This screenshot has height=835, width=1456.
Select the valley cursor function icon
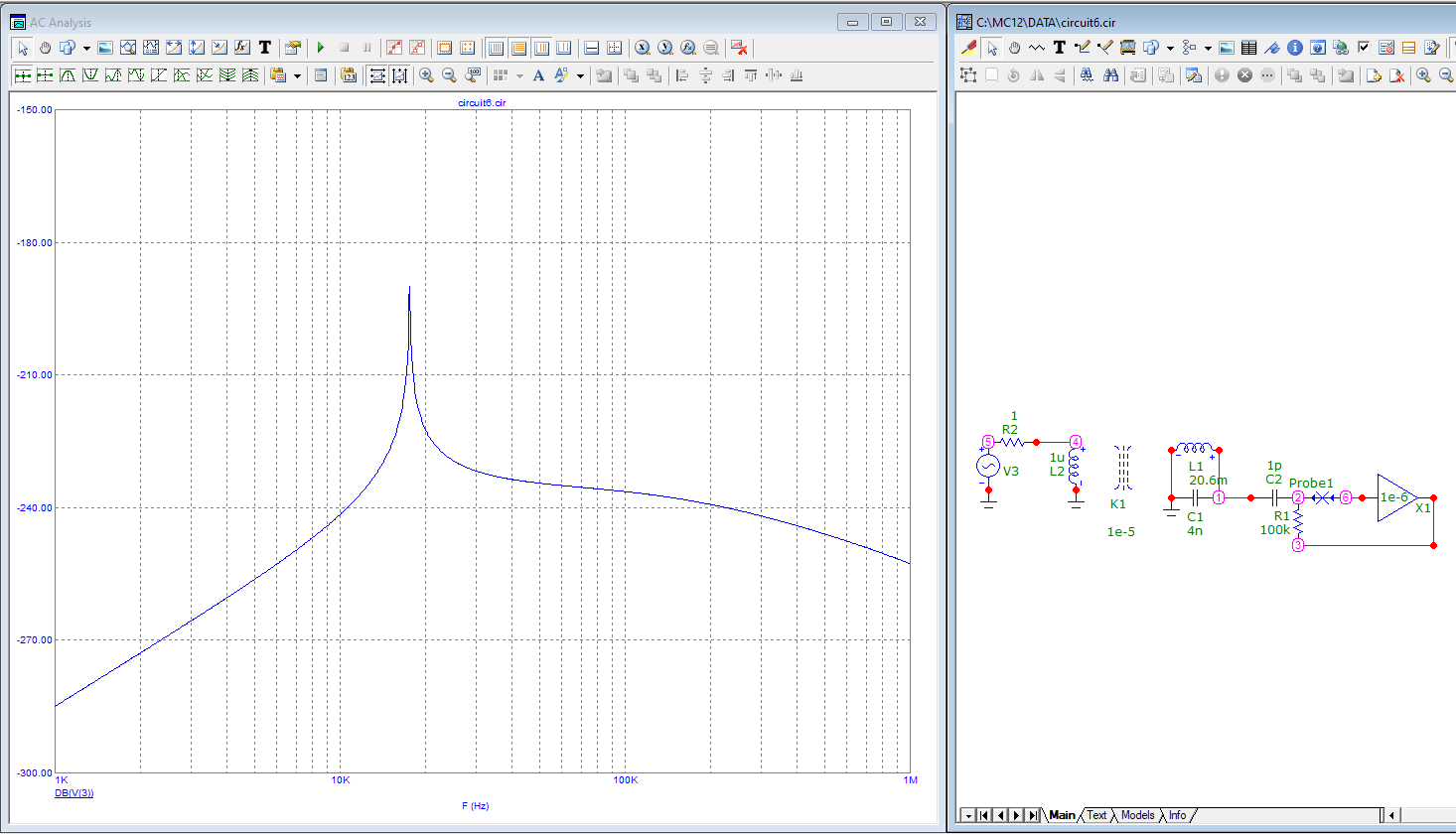pyautogui.click(x=90, y=75)
